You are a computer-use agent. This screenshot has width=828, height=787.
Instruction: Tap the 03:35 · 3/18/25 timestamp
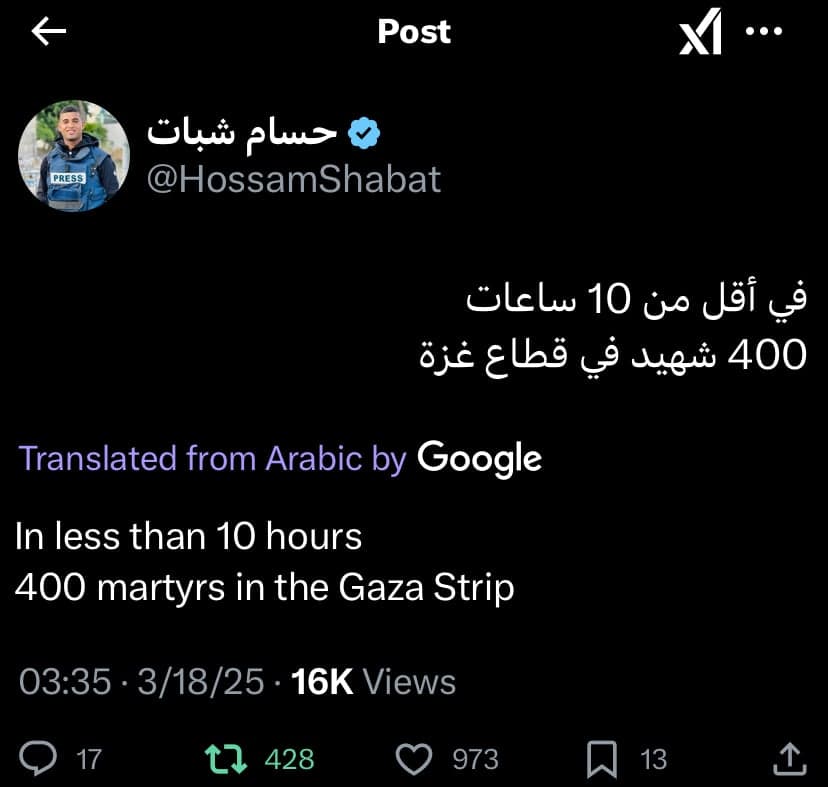coord(142,682)
